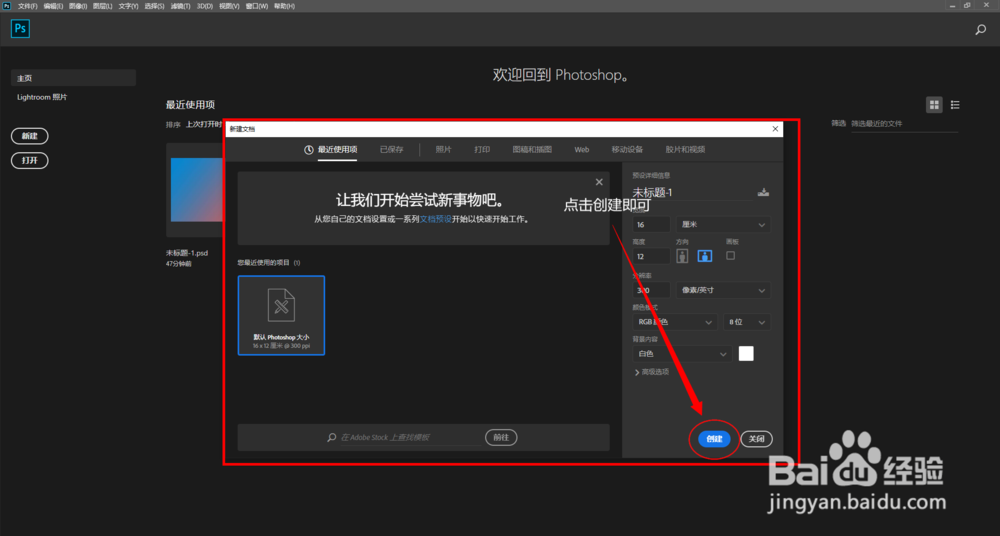
Task: Restore the Photoshop window with title bar button
Action: 967,5
